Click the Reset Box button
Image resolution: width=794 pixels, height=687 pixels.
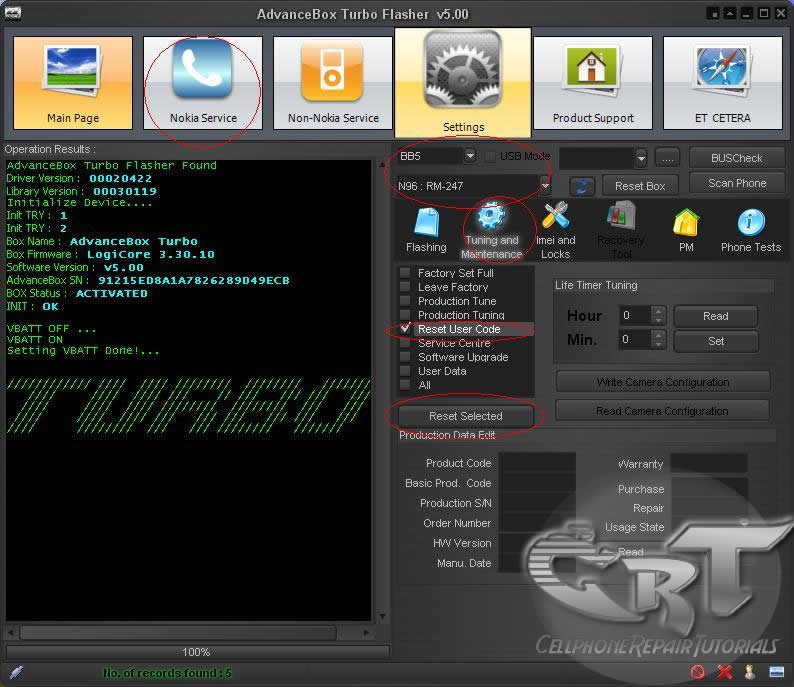coord(640,186)
